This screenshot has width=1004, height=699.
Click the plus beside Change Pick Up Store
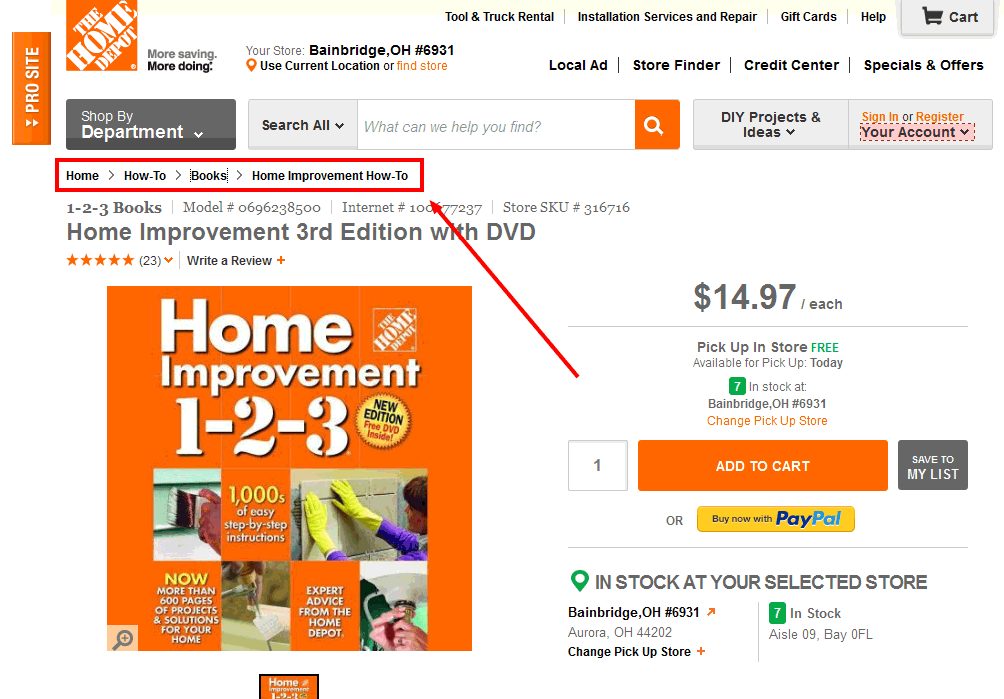pyautogui.click(x=701, y=651)
